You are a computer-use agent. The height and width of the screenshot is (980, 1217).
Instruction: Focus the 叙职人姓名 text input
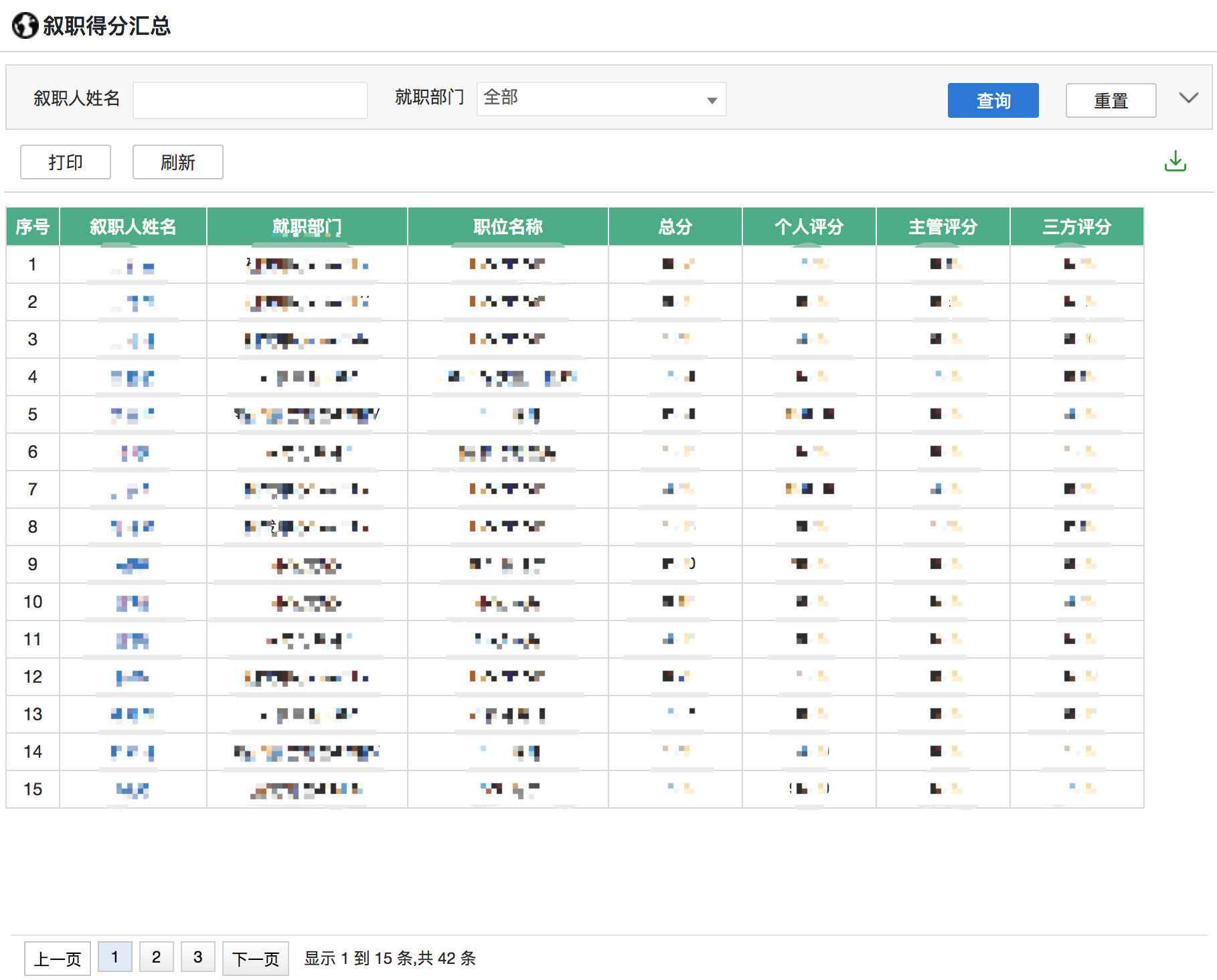250,100
